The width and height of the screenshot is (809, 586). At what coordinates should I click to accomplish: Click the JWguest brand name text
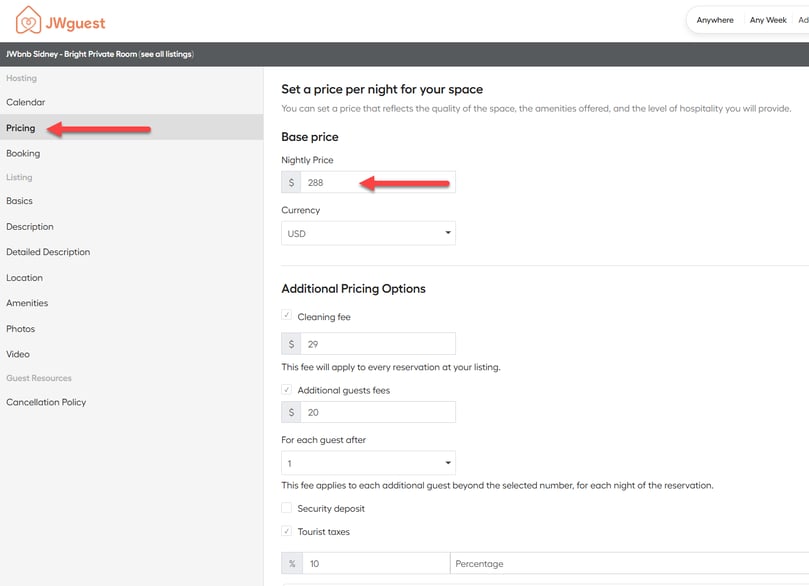point(75,23)
